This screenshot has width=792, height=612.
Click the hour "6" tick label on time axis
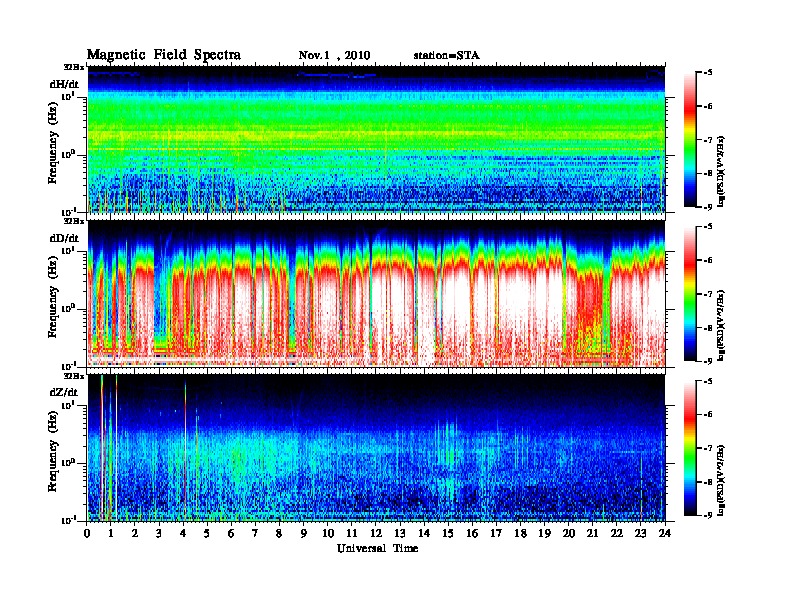pos(231,533)
